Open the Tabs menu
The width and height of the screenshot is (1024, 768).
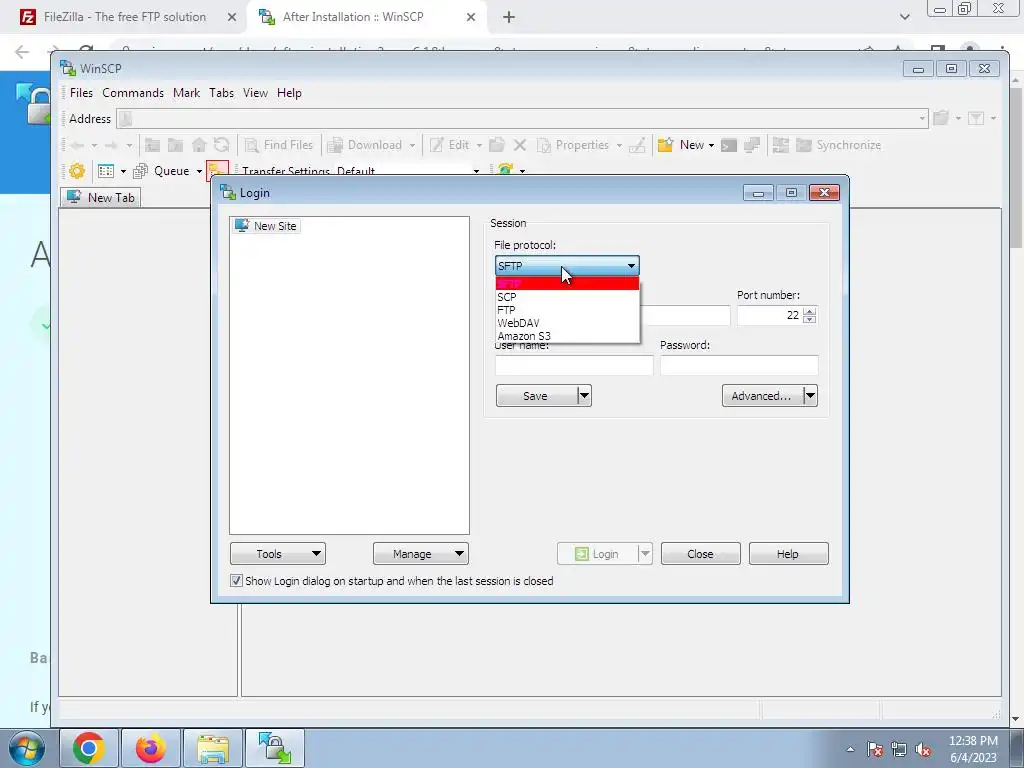pyautogui.click(x=221, y=93)
